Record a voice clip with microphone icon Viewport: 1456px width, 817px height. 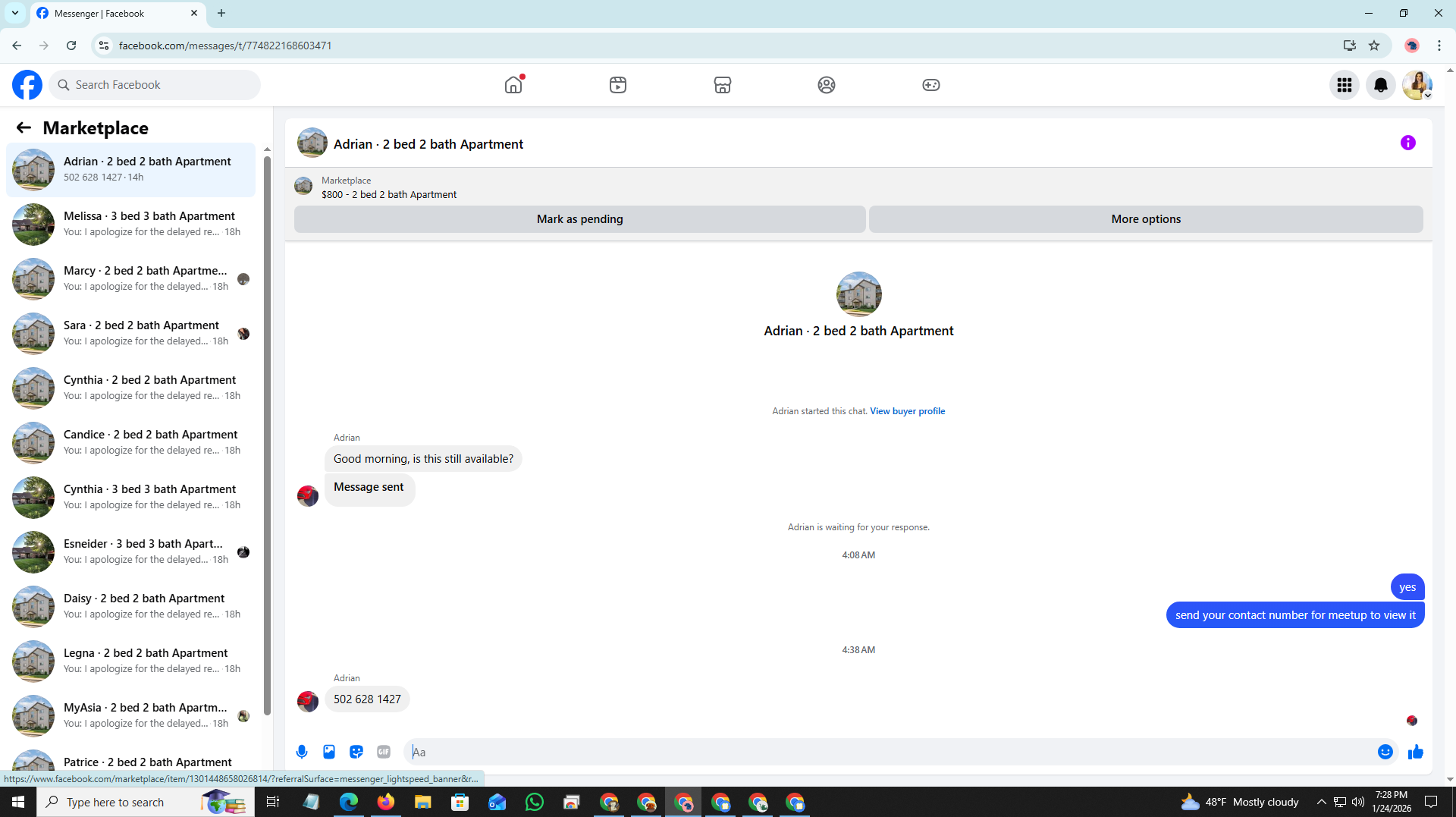point(302,752)
